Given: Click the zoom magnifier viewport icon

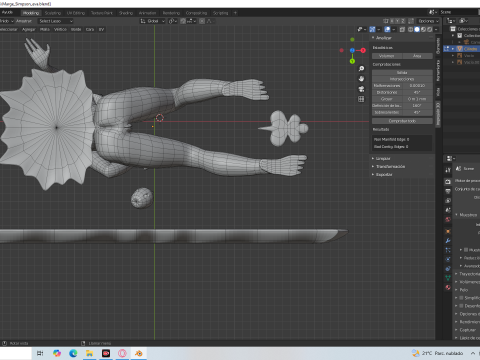Looking at the screenshot, I should [x=361, y=69].
